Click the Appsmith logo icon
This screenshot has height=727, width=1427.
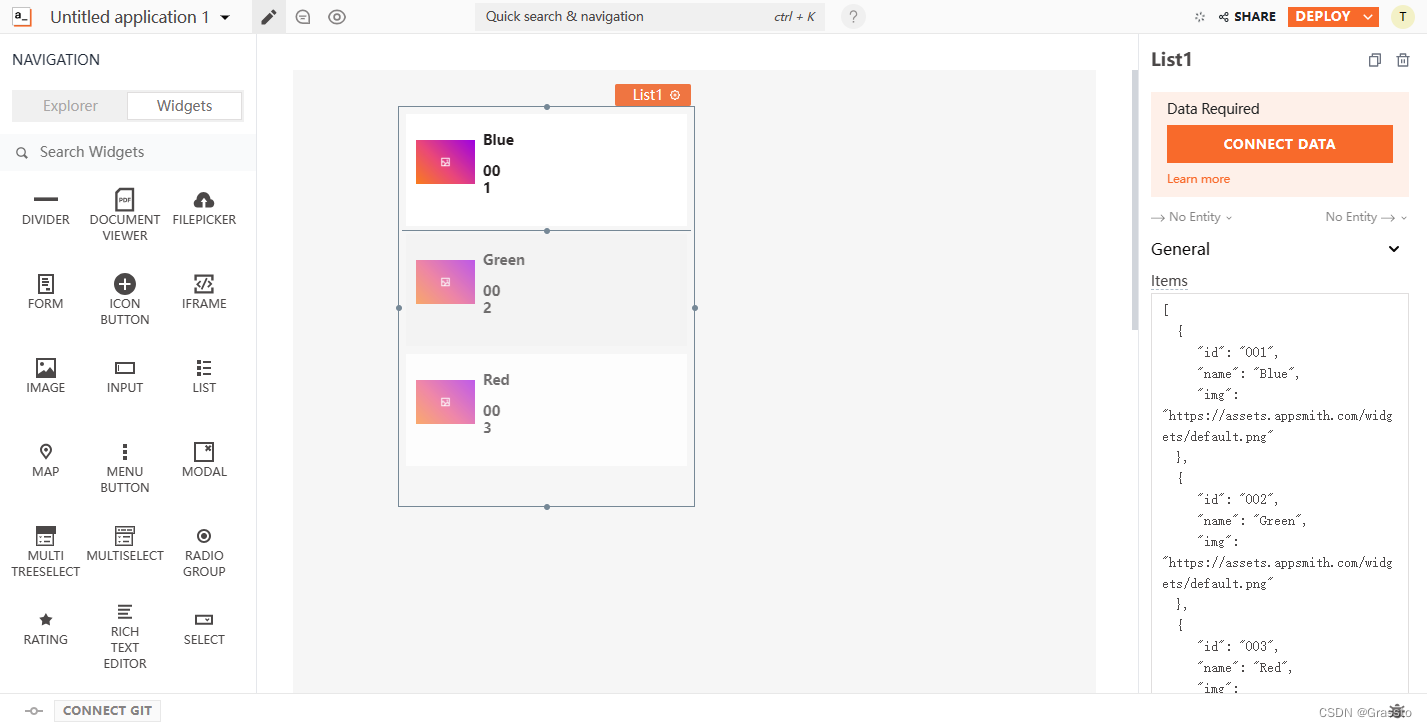22,17
